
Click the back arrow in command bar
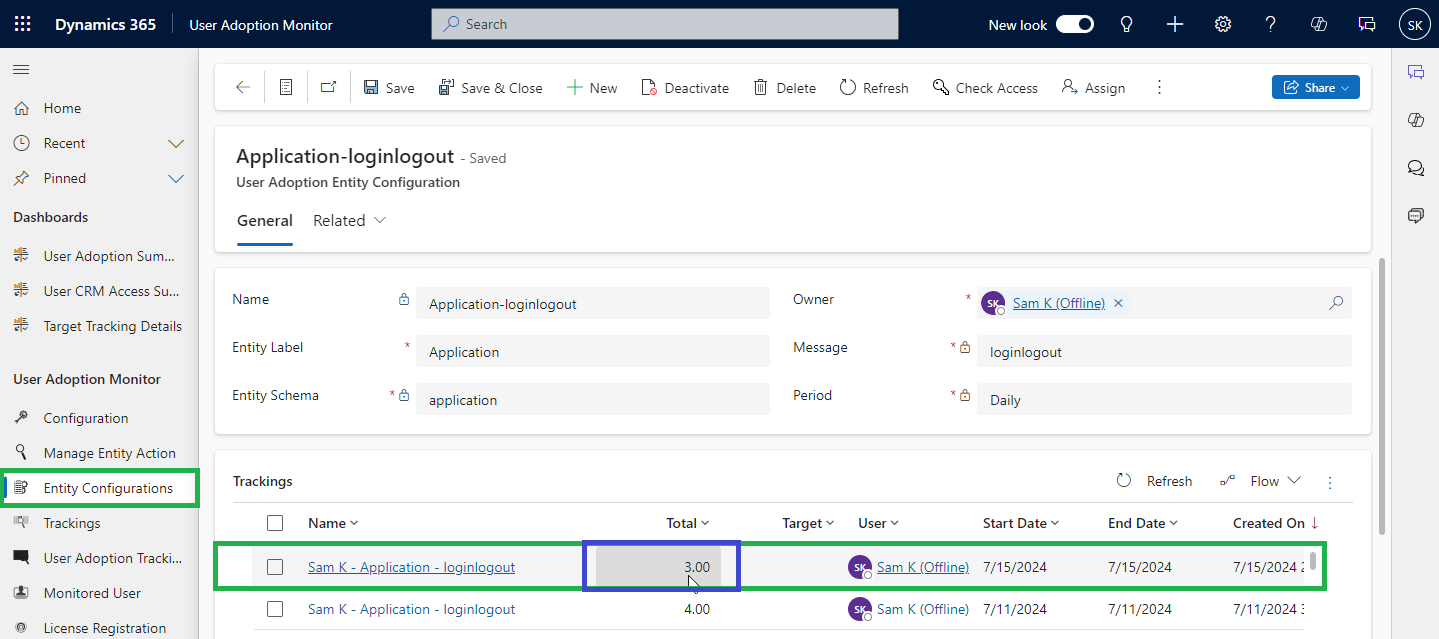(242, 88)
